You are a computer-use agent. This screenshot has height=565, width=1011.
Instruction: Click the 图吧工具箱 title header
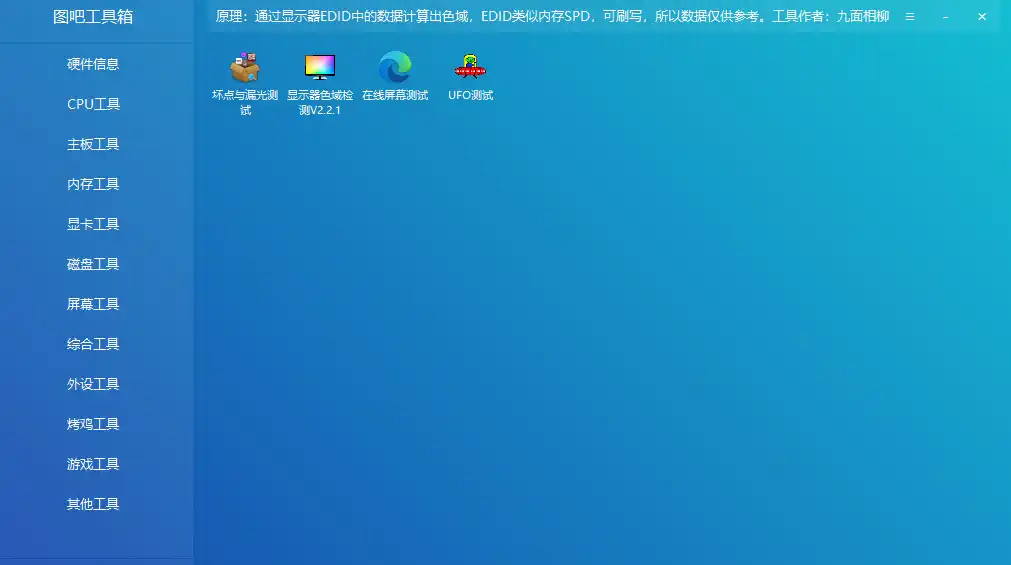click(x=93, y=17)
